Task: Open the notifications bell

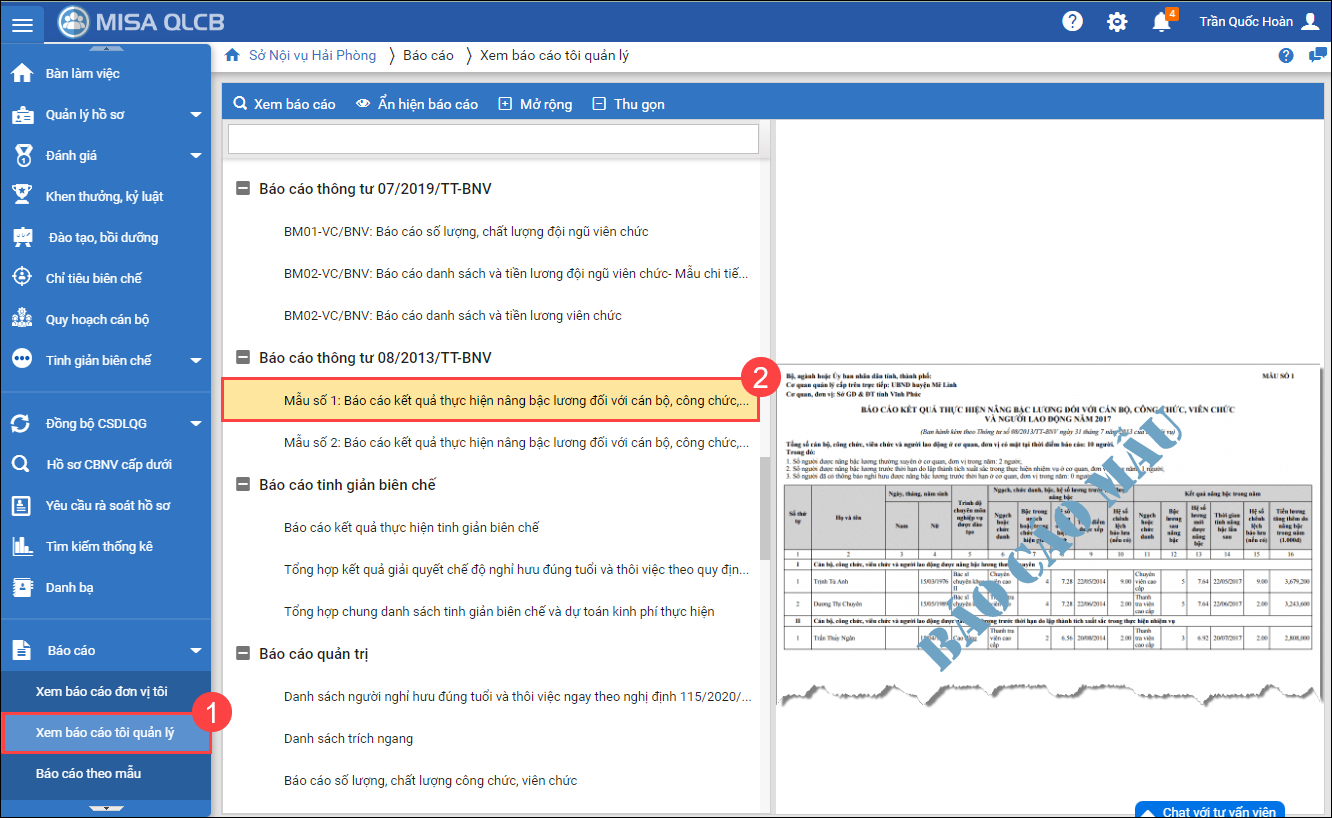Action: [x=1161, y=22]
